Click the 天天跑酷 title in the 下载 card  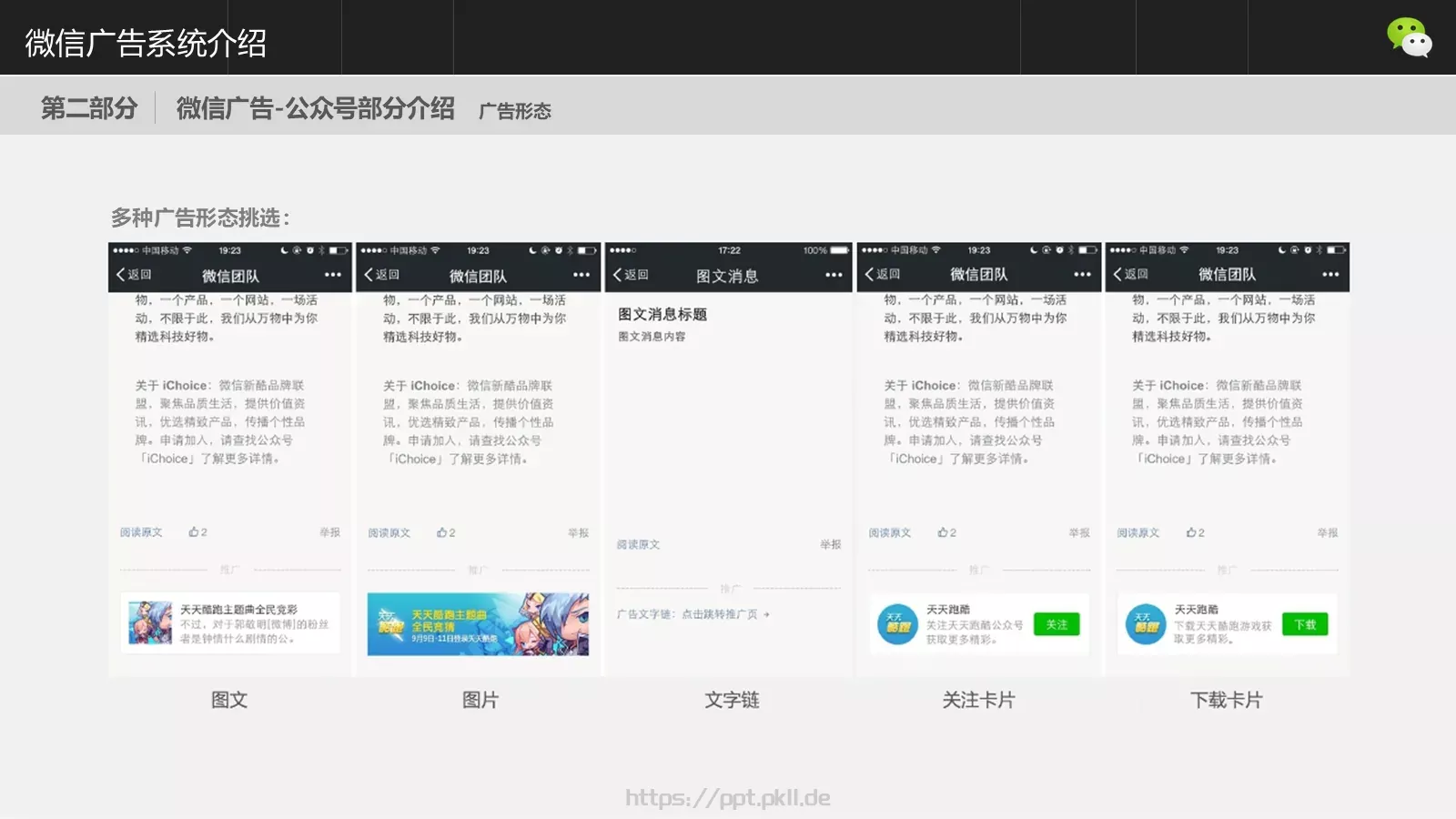[x=1197, y=610]
